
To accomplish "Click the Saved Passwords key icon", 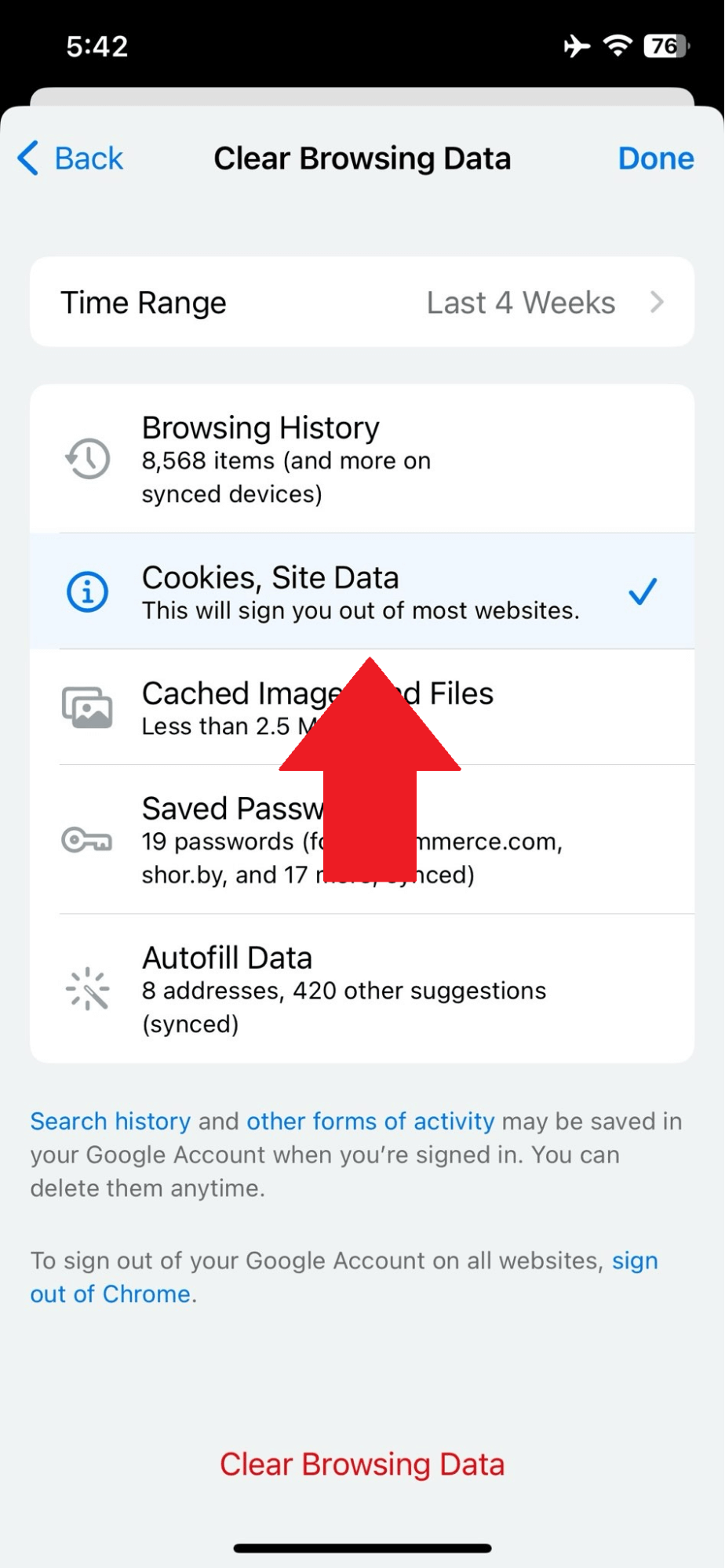I will (x=86, y=841).
